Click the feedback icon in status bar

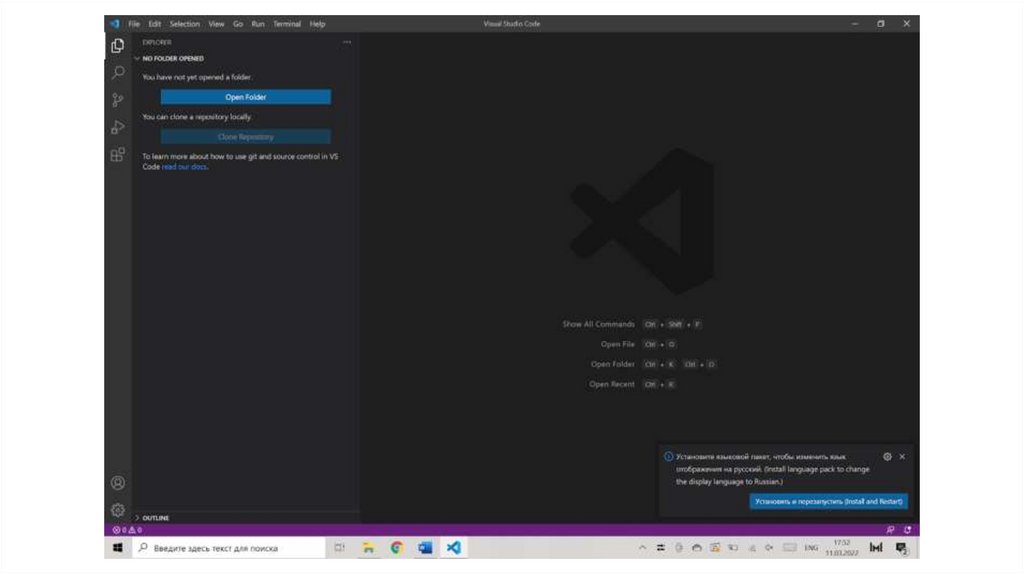click(x=890, y=530)
